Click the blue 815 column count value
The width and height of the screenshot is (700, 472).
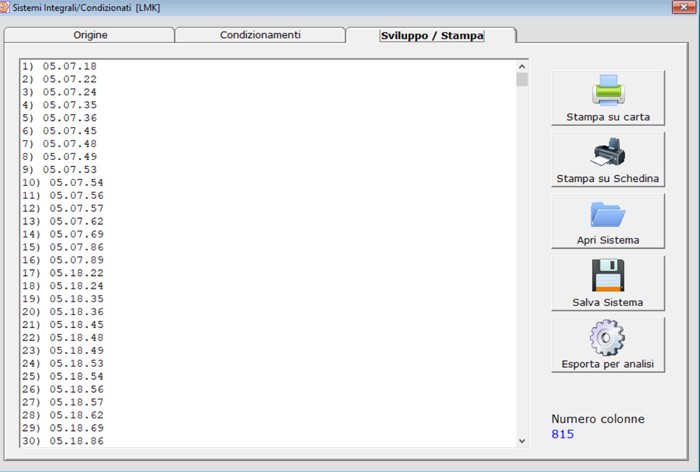tap(562, 434)
